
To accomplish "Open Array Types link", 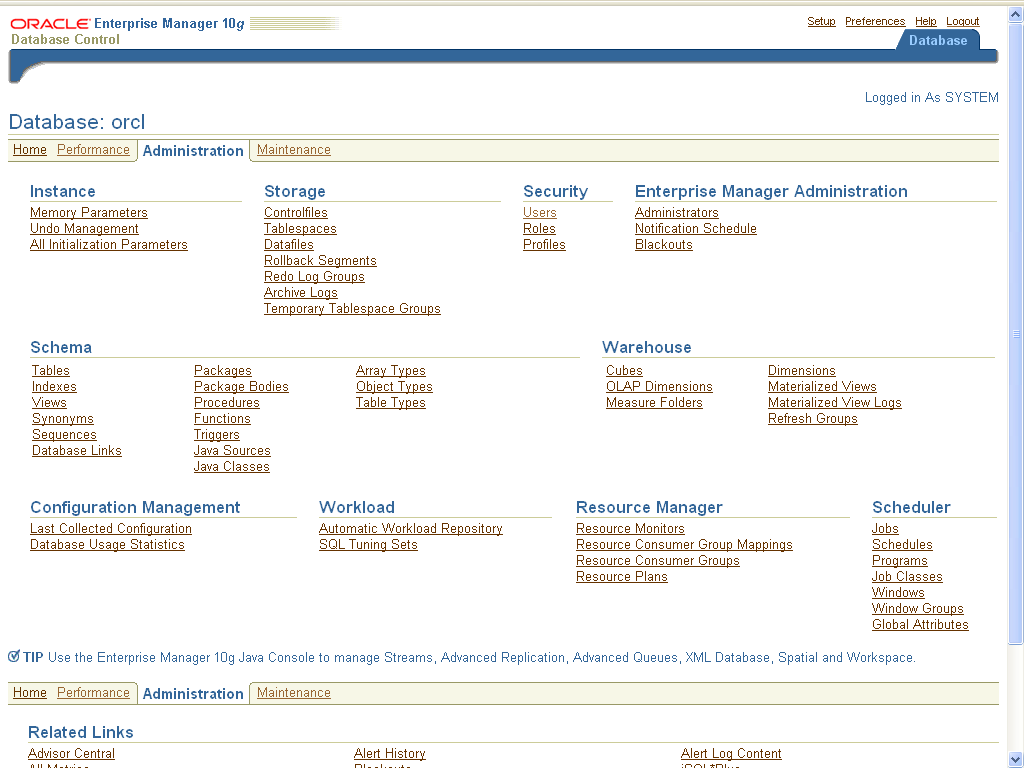I will point(391,370).
